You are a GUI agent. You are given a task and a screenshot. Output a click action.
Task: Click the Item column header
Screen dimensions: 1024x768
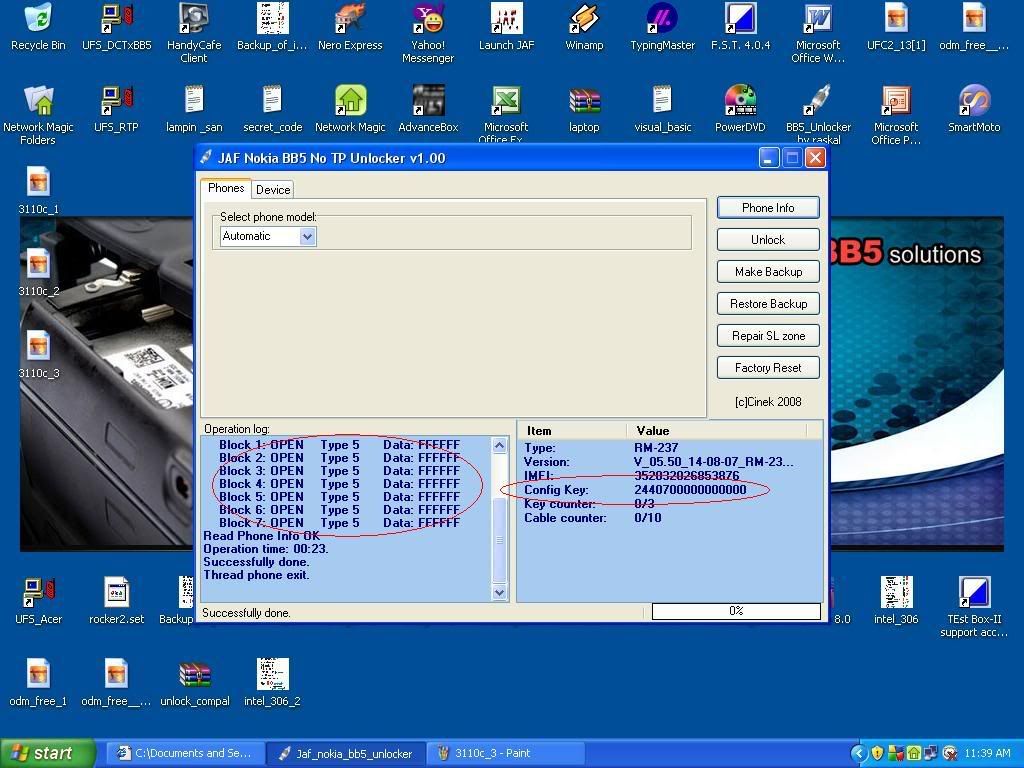click(573, 430)
